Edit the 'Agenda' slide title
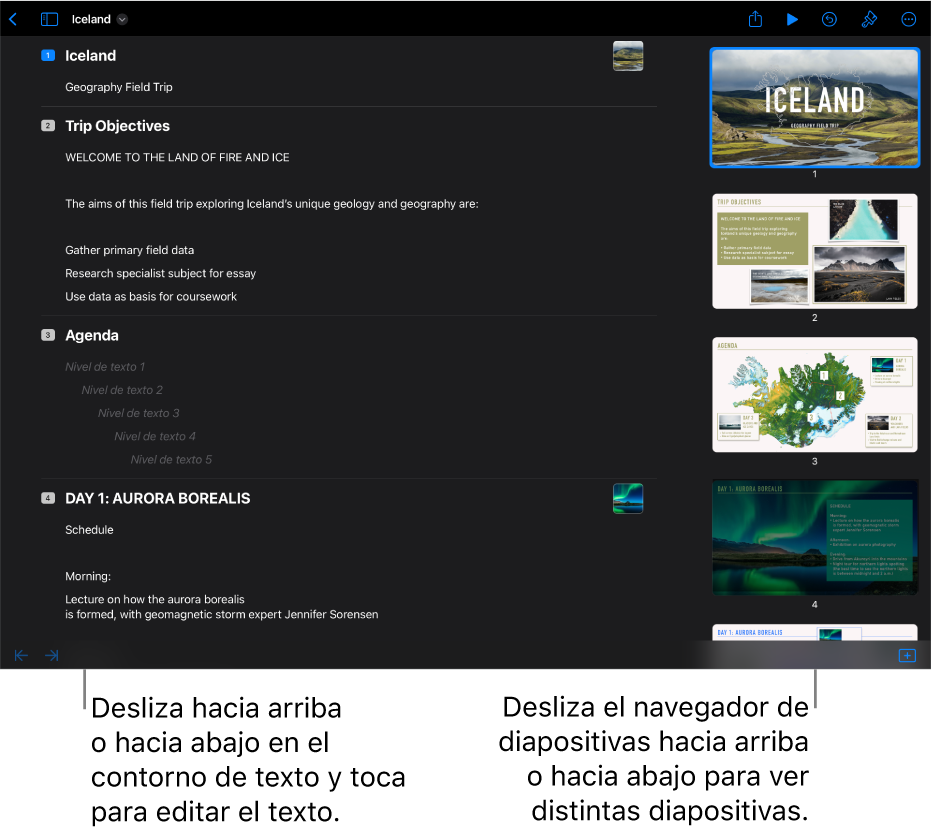Screen dimensions: 931x838 92,336
